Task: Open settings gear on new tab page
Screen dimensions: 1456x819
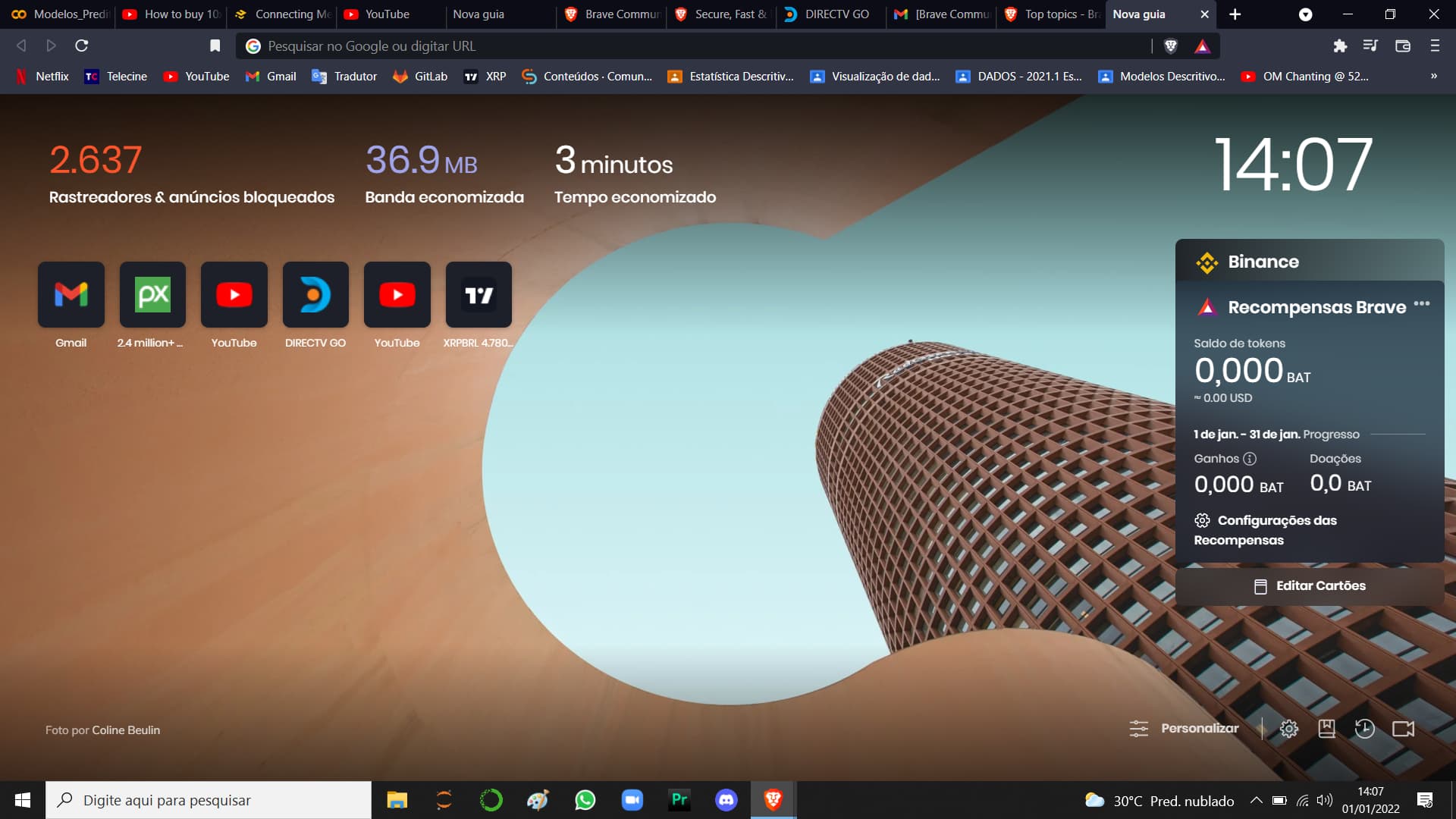Action: [x=1288, y=729]
